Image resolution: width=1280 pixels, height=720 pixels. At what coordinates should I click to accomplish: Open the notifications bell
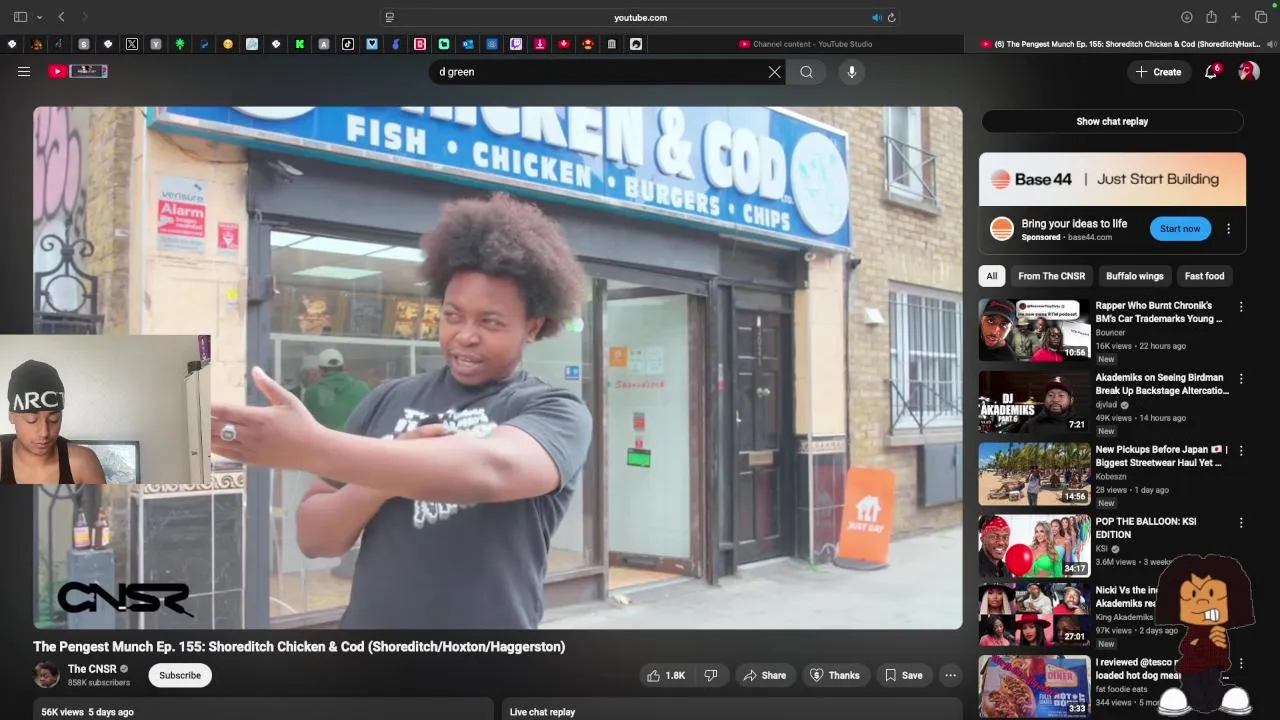pos(1211,72)
